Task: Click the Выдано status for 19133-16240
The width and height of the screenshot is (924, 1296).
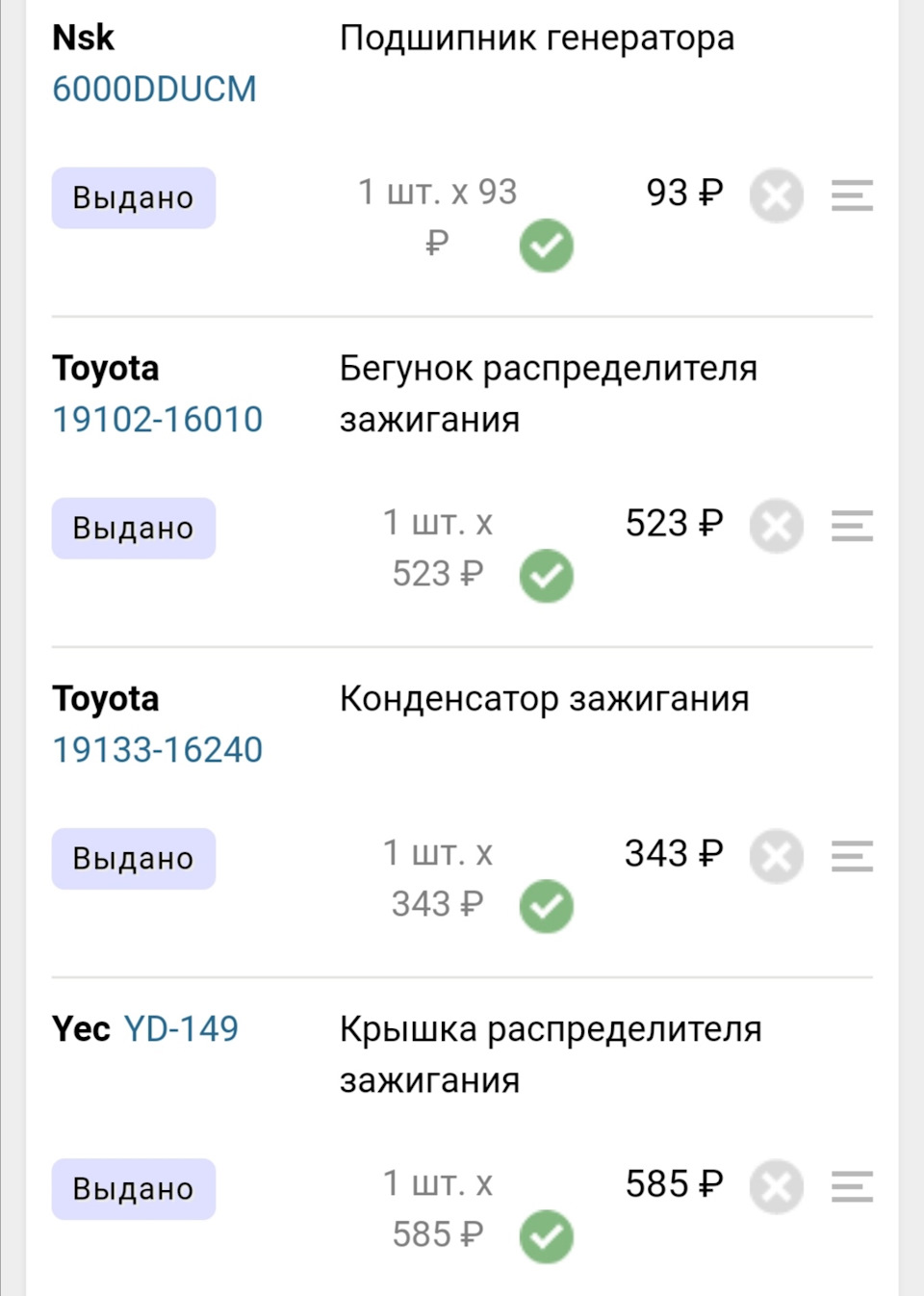Action: click(x=134, y=858)
